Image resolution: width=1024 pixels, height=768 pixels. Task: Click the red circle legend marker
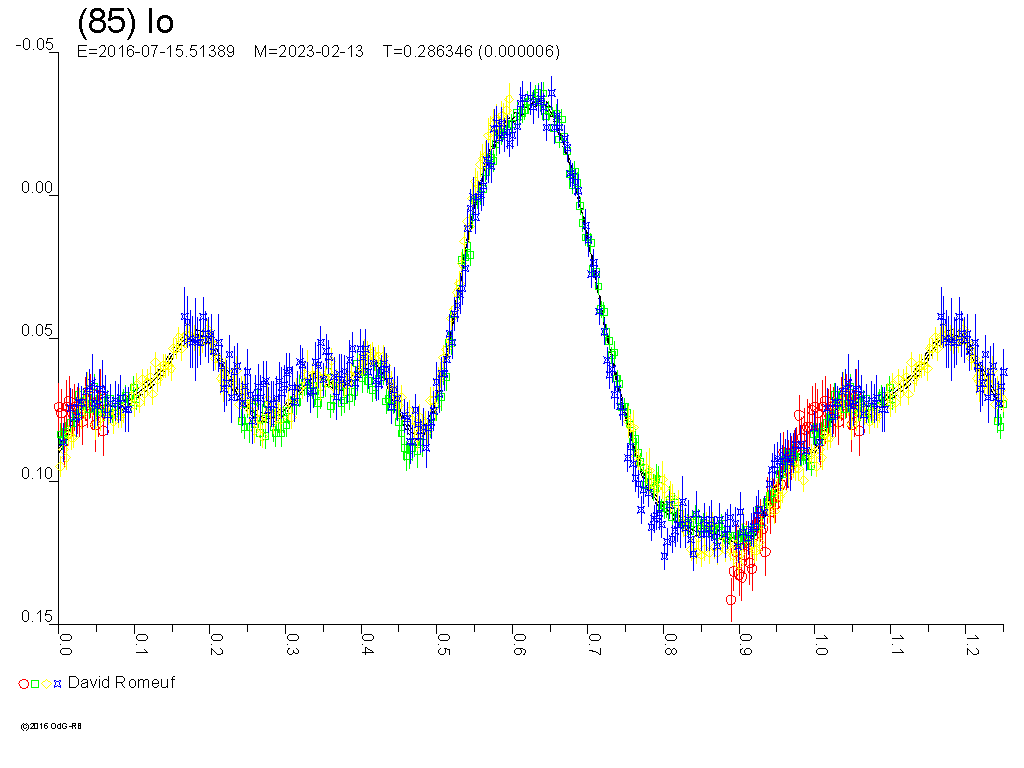[x=24, y=684]
